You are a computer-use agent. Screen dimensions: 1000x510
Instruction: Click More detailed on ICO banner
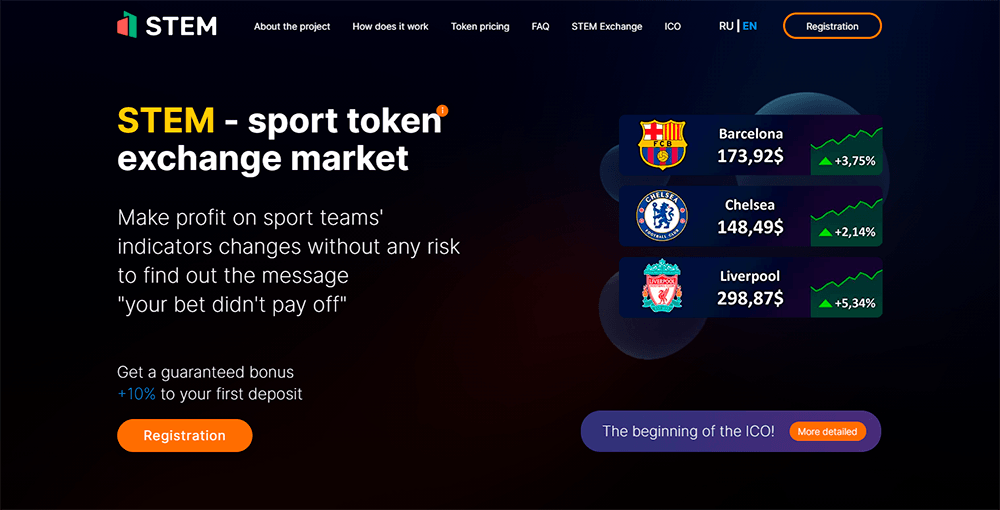click(x=827, y=432)
